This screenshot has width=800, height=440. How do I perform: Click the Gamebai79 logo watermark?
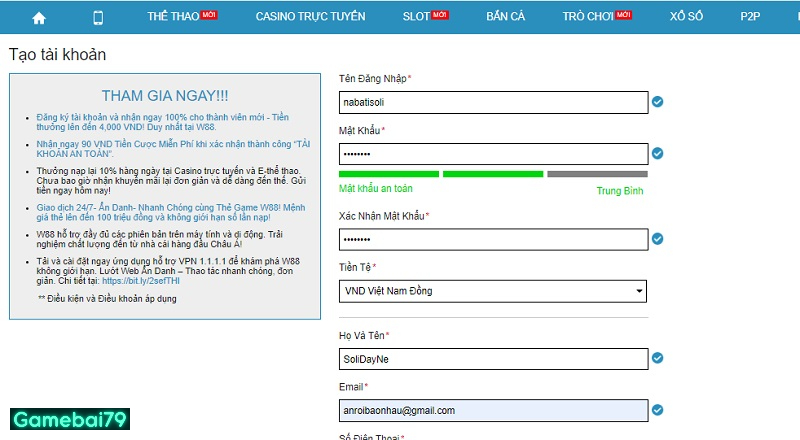70,419
